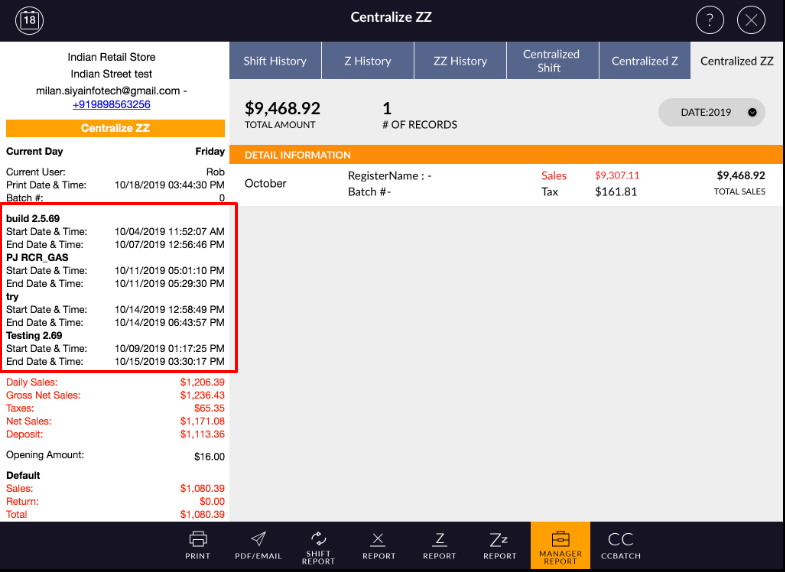
Task: Open help with the question mark icon
Action: (x=709, y=19)
